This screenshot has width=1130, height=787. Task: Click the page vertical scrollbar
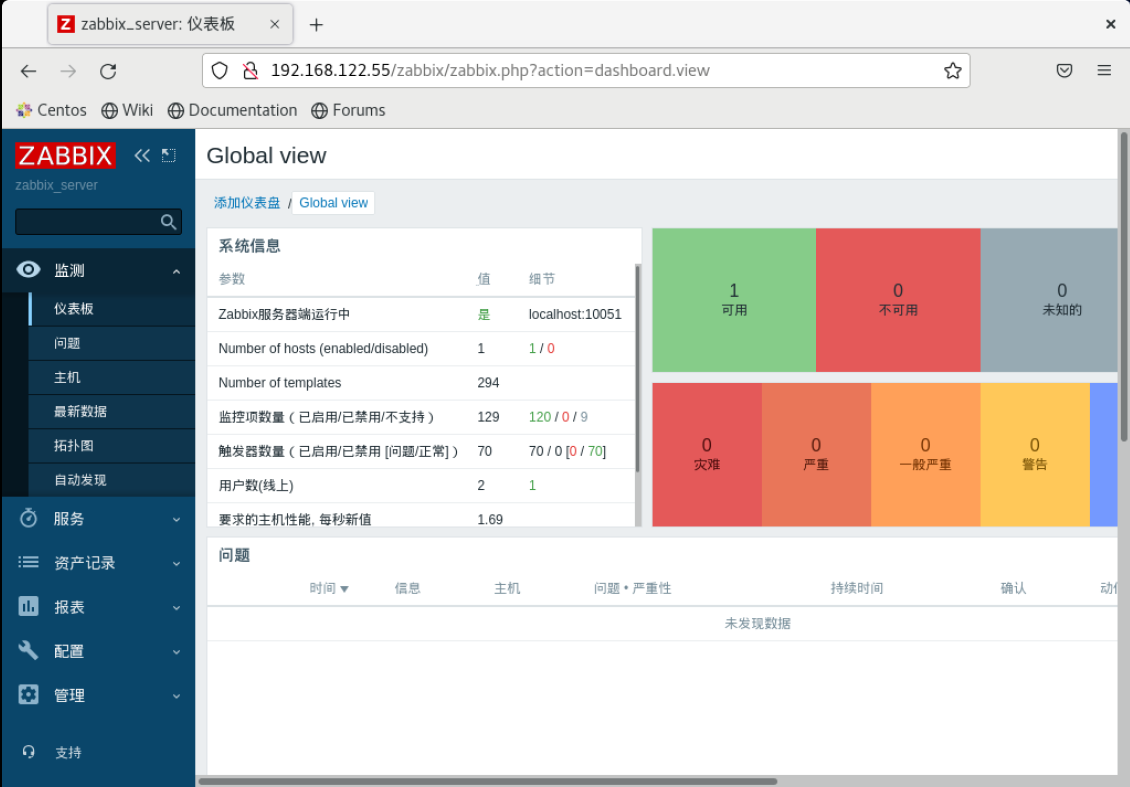click(x=1124, y=287)
